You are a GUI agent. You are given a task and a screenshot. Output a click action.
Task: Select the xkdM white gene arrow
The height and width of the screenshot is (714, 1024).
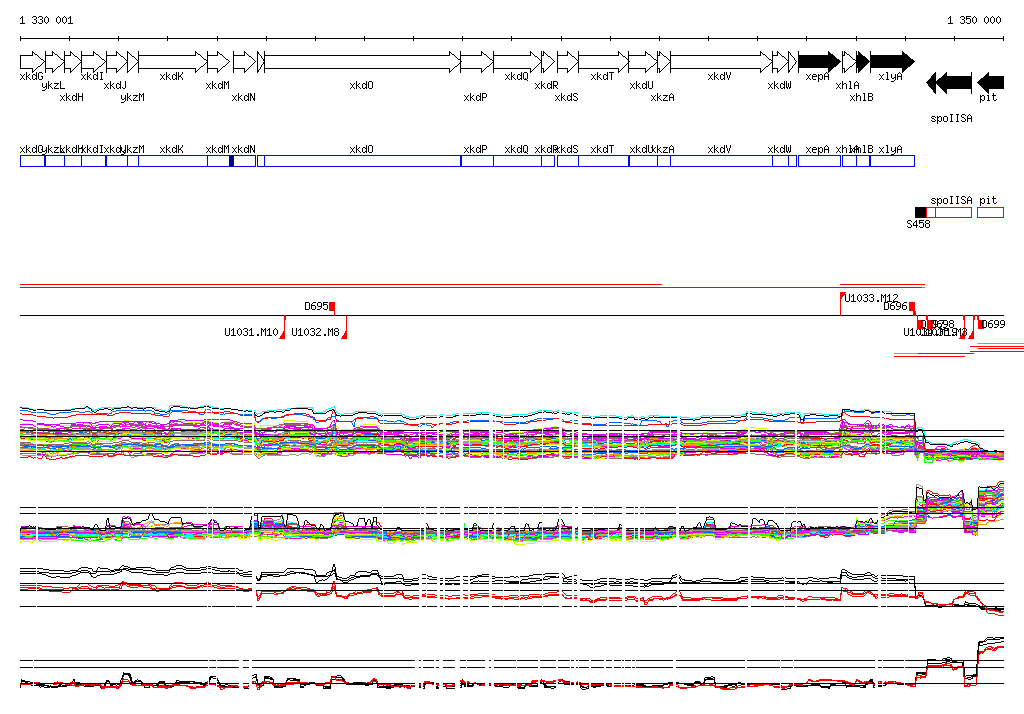coord(219,62)
